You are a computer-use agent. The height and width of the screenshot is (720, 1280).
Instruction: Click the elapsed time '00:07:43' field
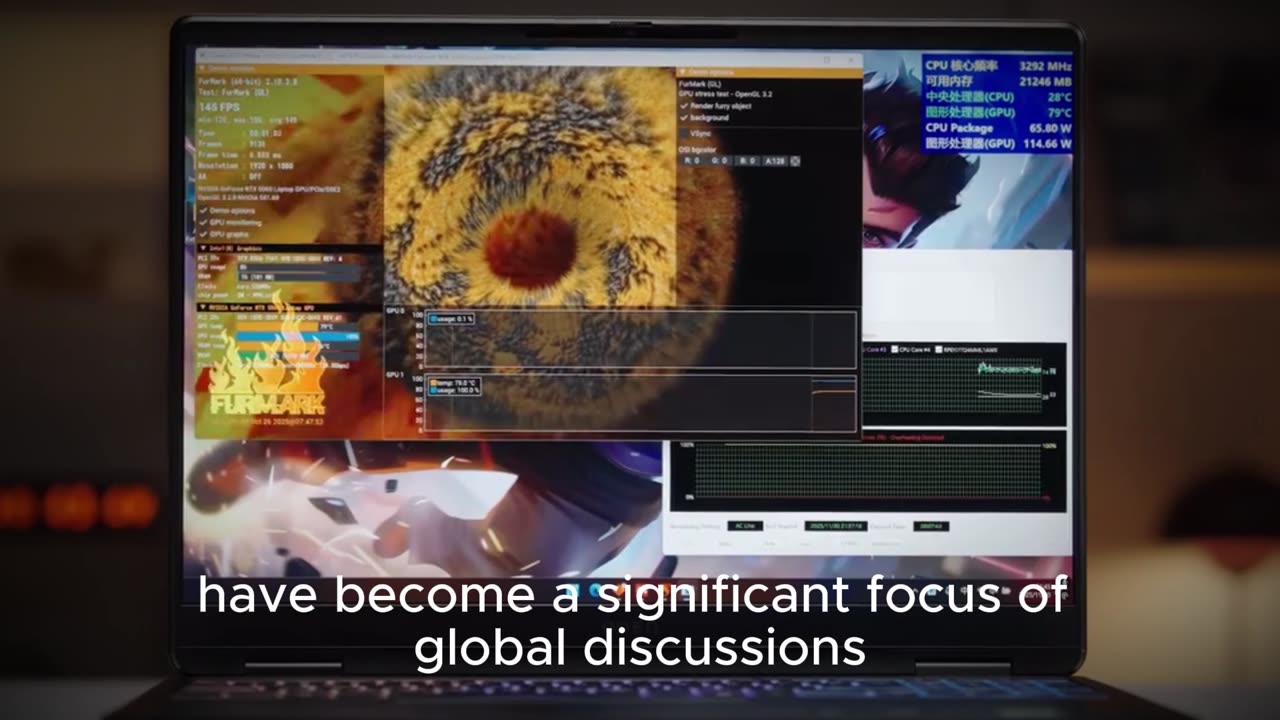931,526
